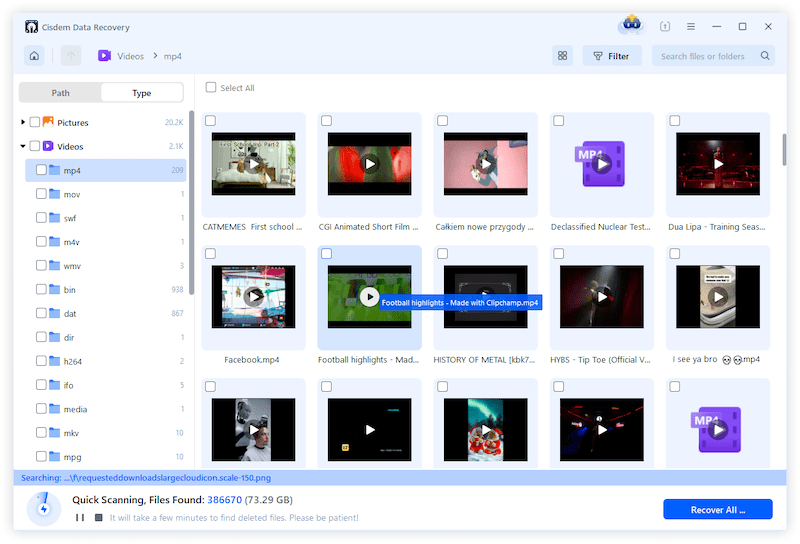The height and width of the screenshot is (544, 800).
Task: Click the Videos breadcrumb icon
Action: tap(104, 56)
